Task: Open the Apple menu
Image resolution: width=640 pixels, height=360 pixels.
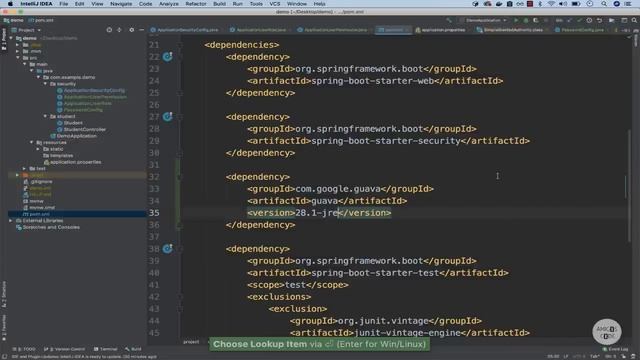Action: [x=10, y=4]
